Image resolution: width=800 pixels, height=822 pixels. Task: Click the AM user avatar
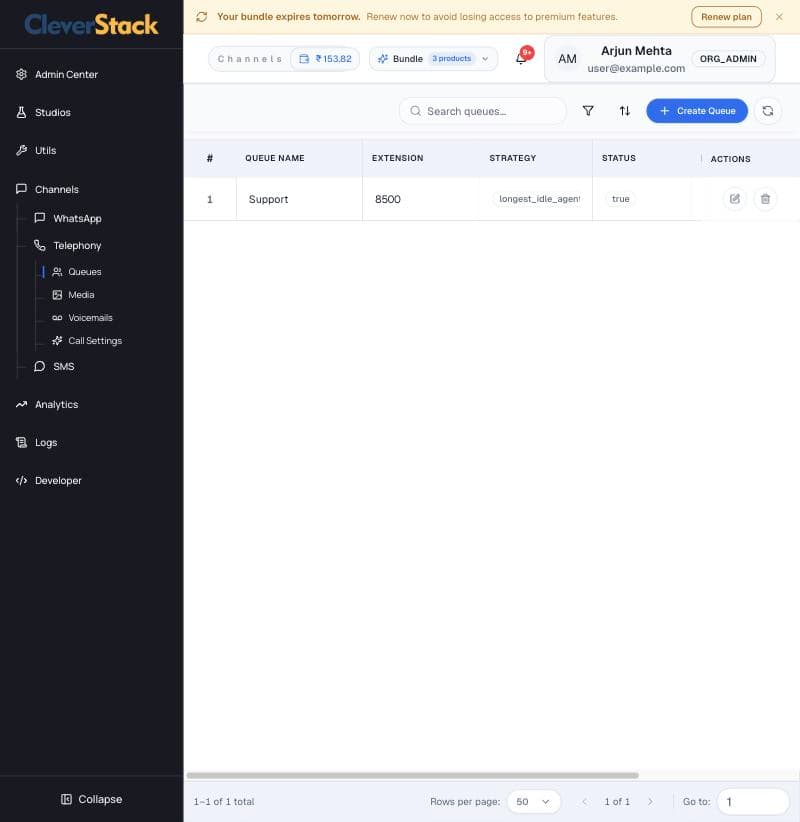(567, 59)
